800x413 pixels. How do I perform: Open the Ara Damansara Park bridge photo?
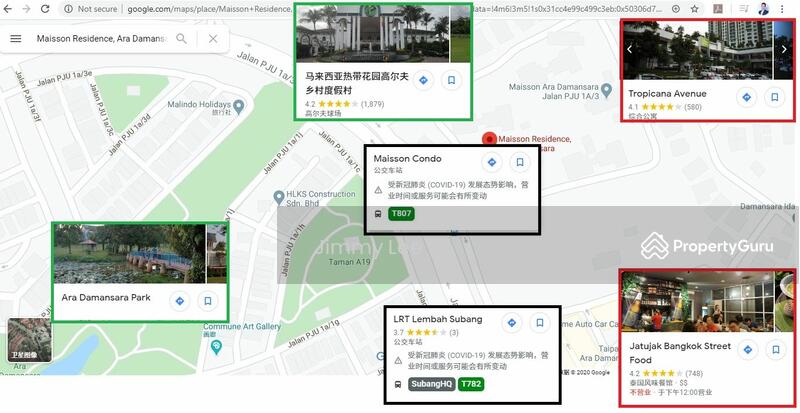[x=130, y=254]
